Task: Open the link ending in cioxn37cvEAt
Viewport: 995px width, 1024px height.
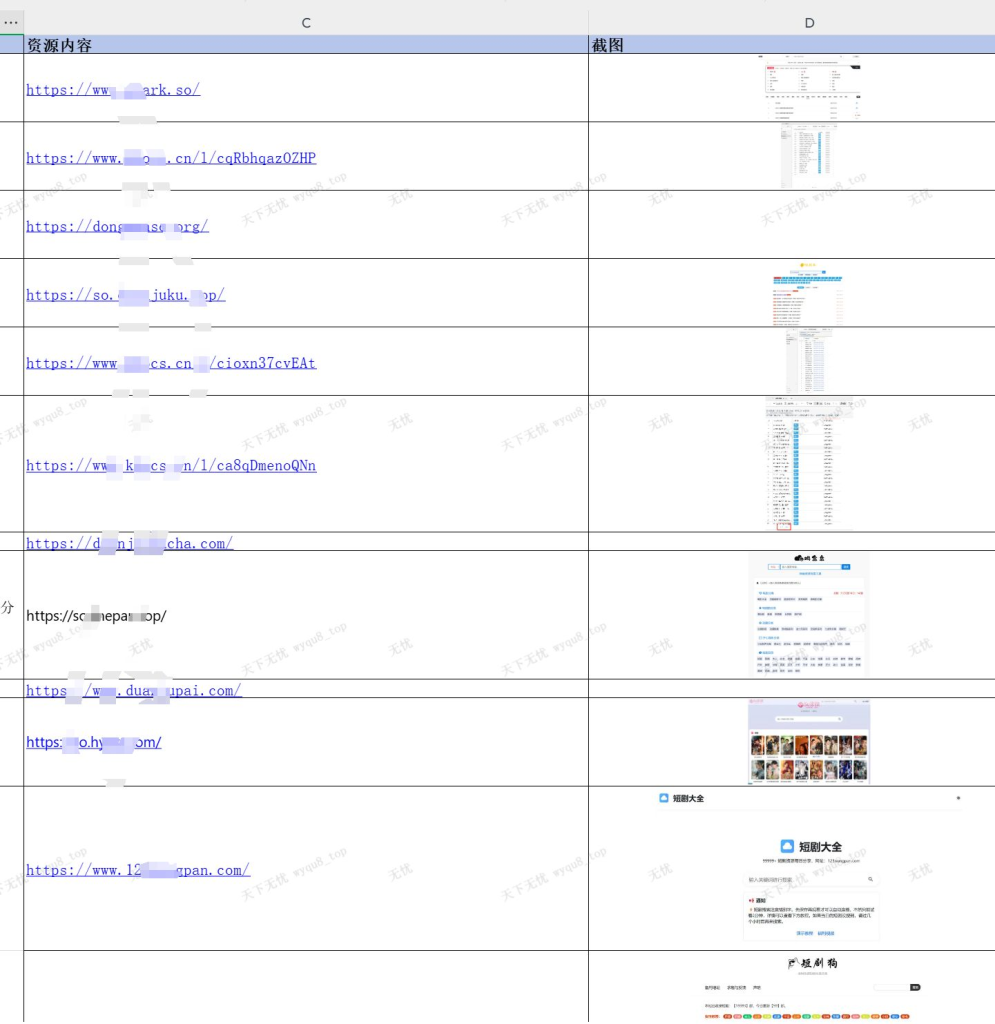Action: pyautogui.click(x=171, y=363)
